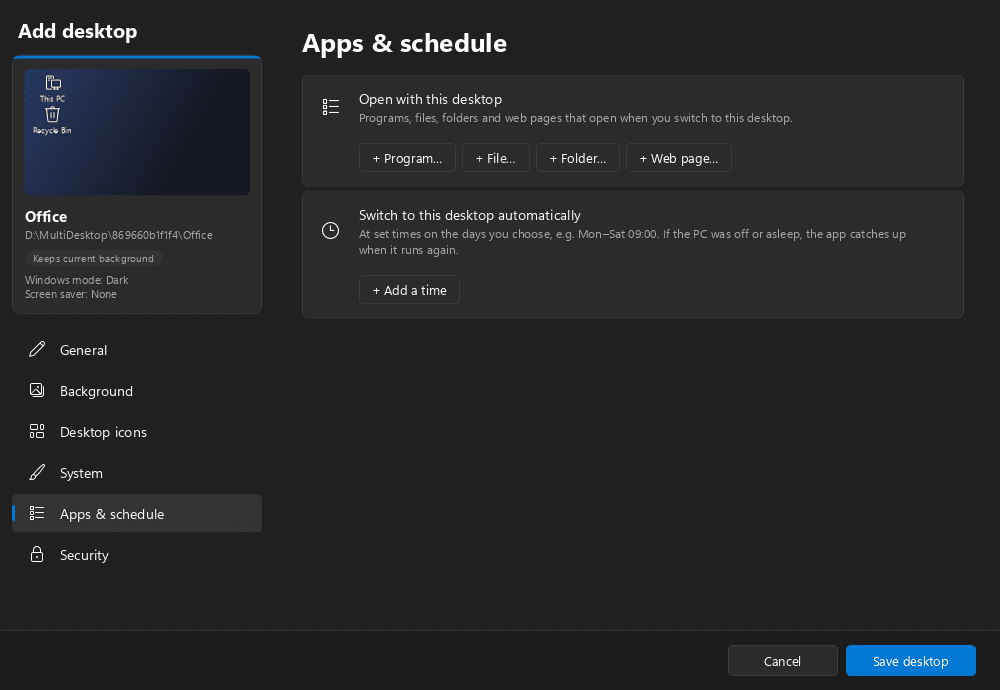This screenshot has width=1000, height=690.
Task: Click the list icon in Open with this desktop
Action: pyautogui.click(x=330, y=106)
